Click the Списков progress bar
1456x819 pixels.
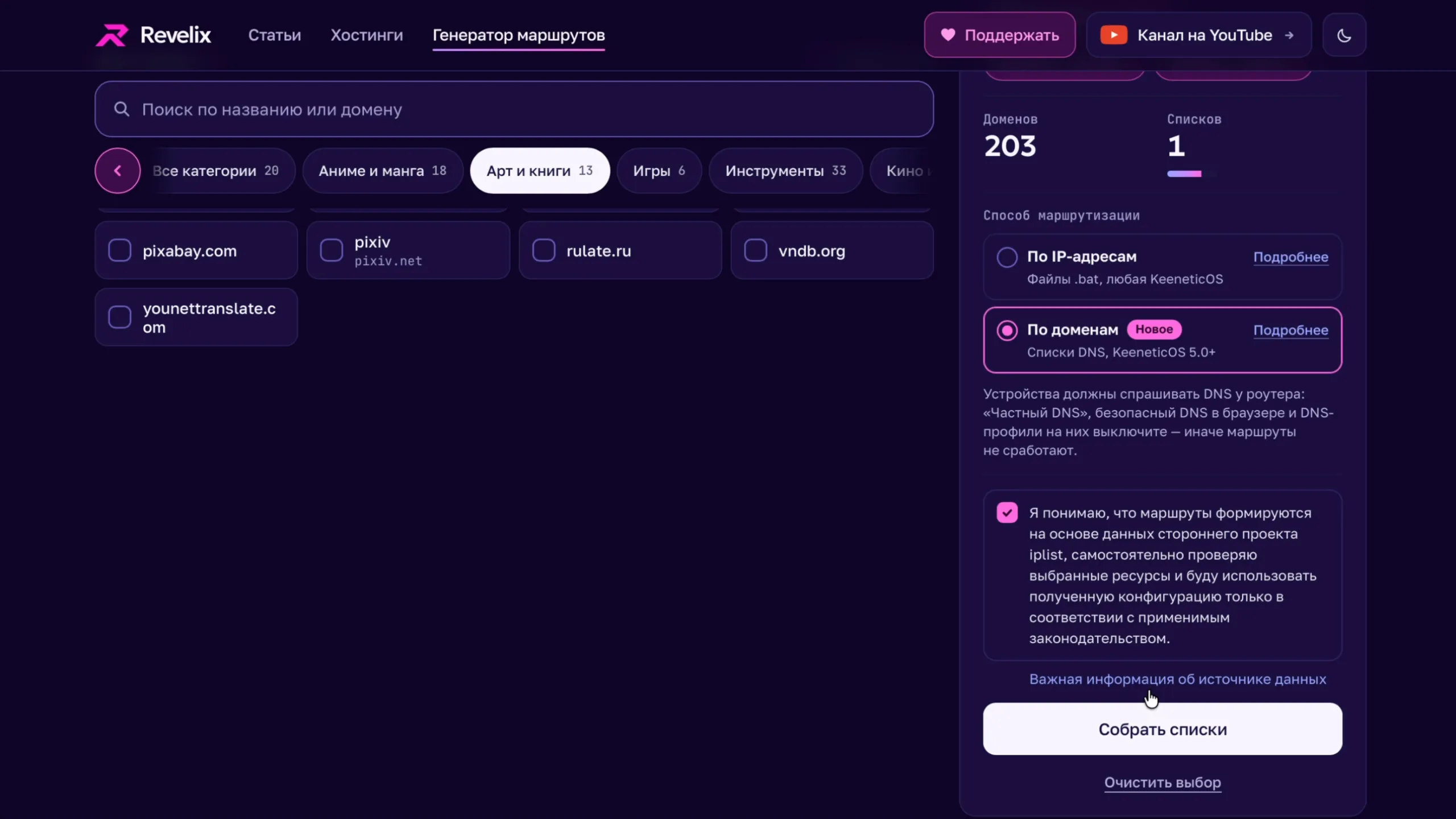[x=1192, y=174]
